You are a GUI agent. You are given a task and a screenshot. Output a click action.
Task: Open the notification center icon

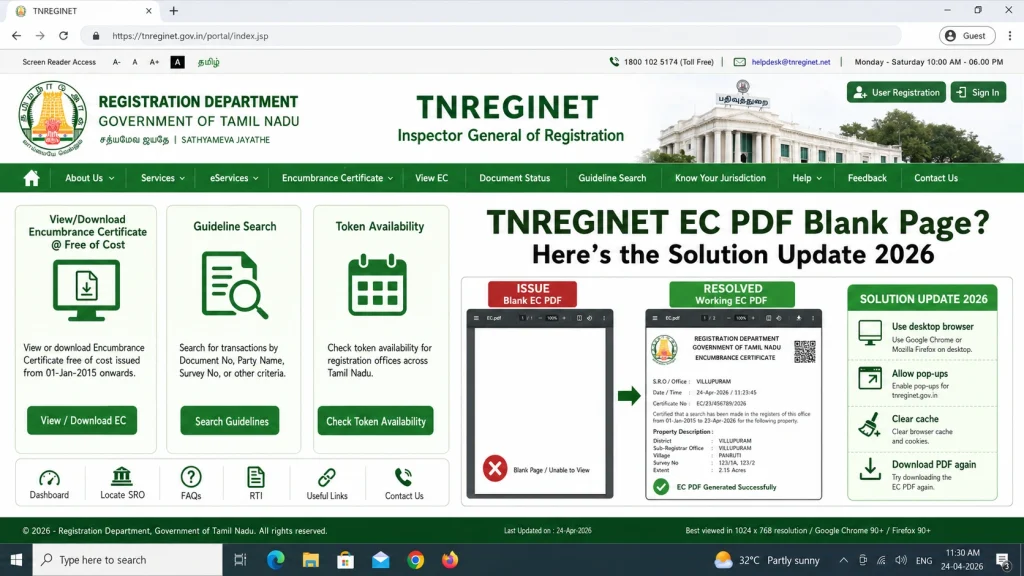(x=1003, y=560)
